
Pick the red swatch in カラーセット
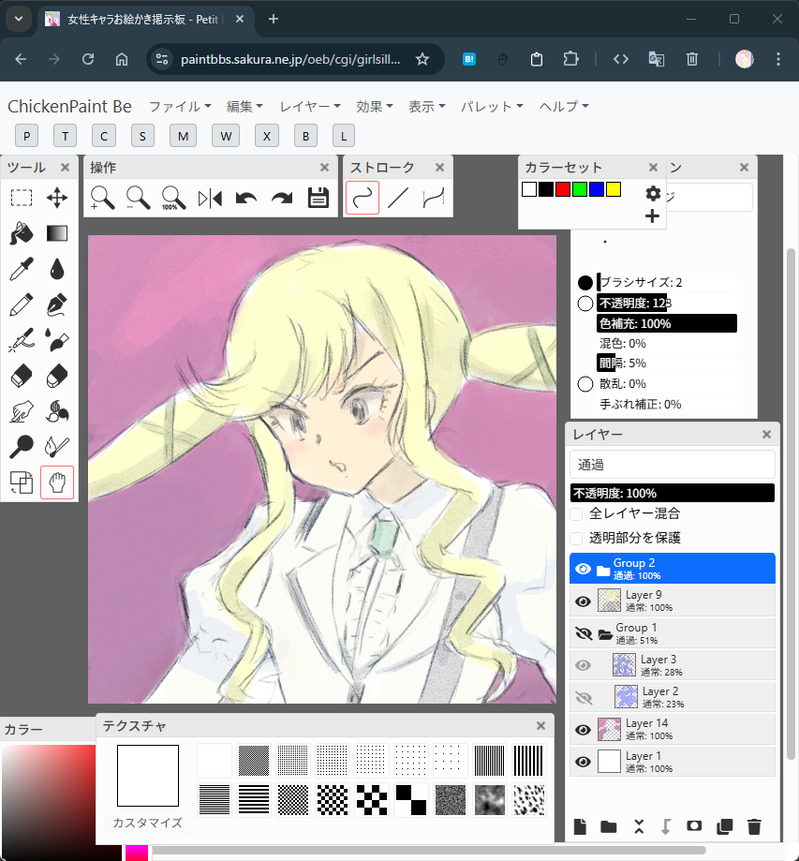[x=563, y=189]
